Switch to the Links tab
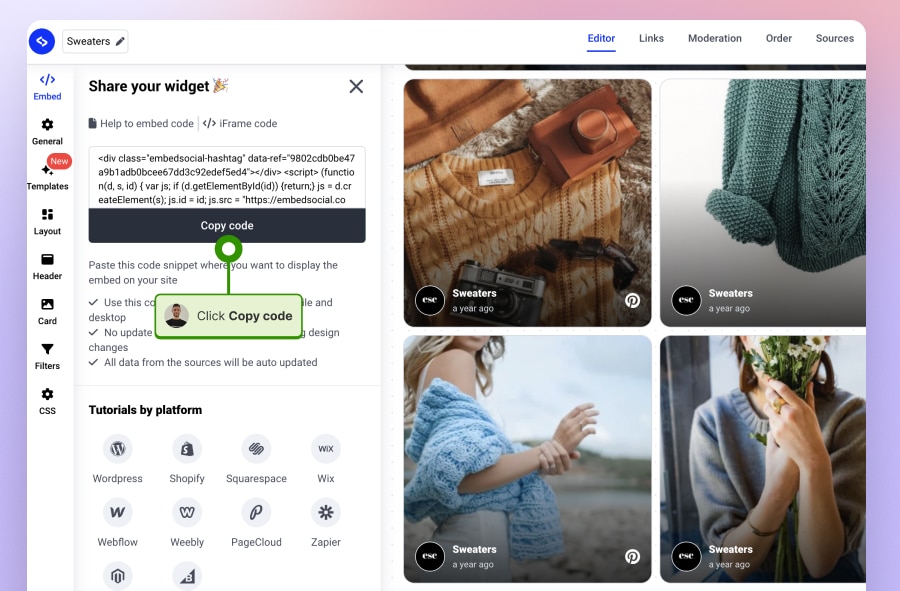 (x=651, y=38)
